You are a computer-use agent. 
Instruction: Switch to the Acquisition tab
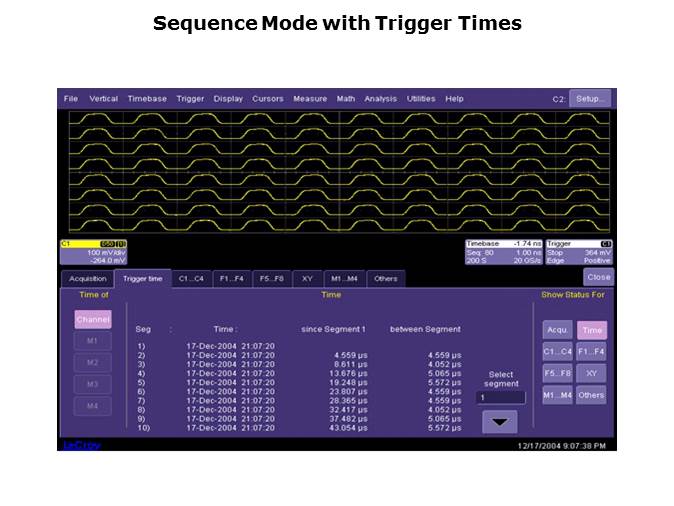coord(88,279)
